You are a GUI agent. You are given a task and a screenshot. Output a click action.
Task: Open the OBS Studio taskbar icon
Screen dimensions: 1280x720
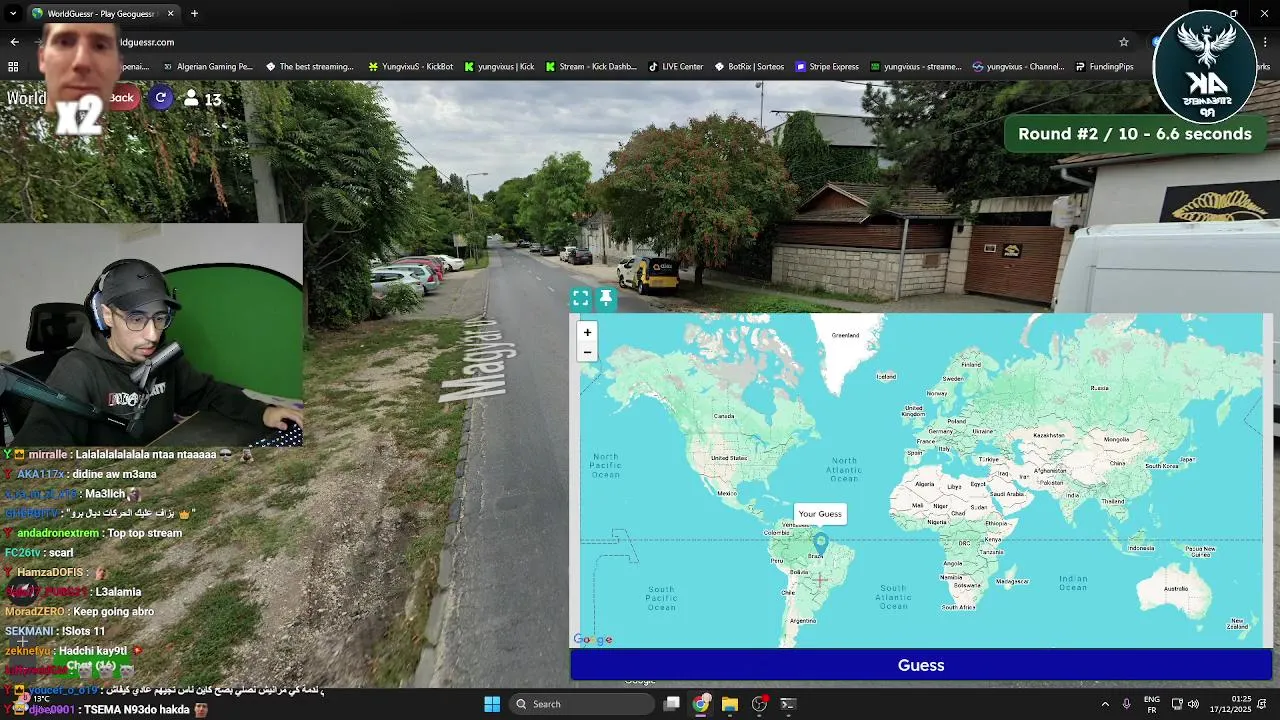click(759, 704)
